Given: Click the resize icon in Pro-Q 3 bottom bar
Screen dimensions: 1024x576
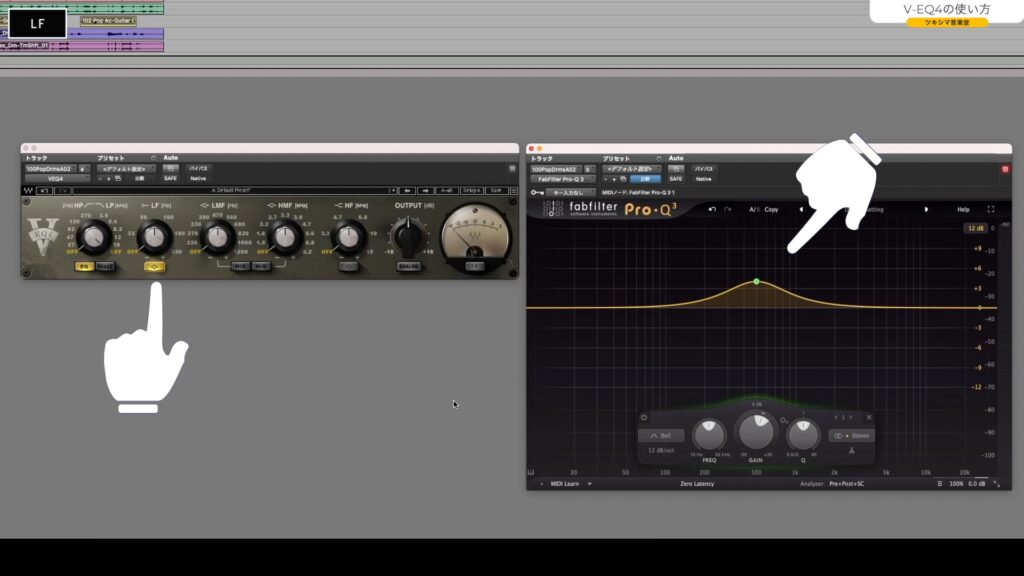Looking at the screenshot, I should pyautogui.click(x=997, y=484).
